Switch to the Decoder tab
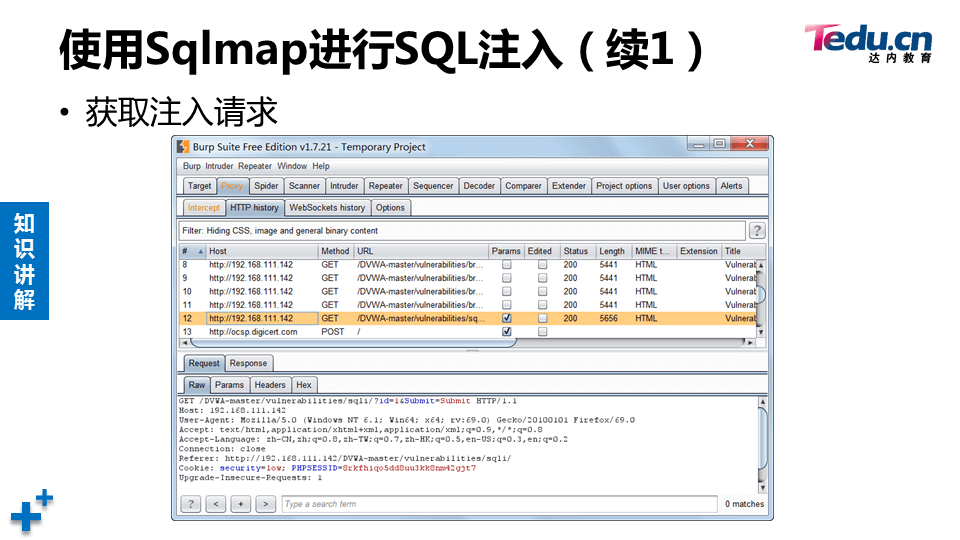 pos(479,186)
